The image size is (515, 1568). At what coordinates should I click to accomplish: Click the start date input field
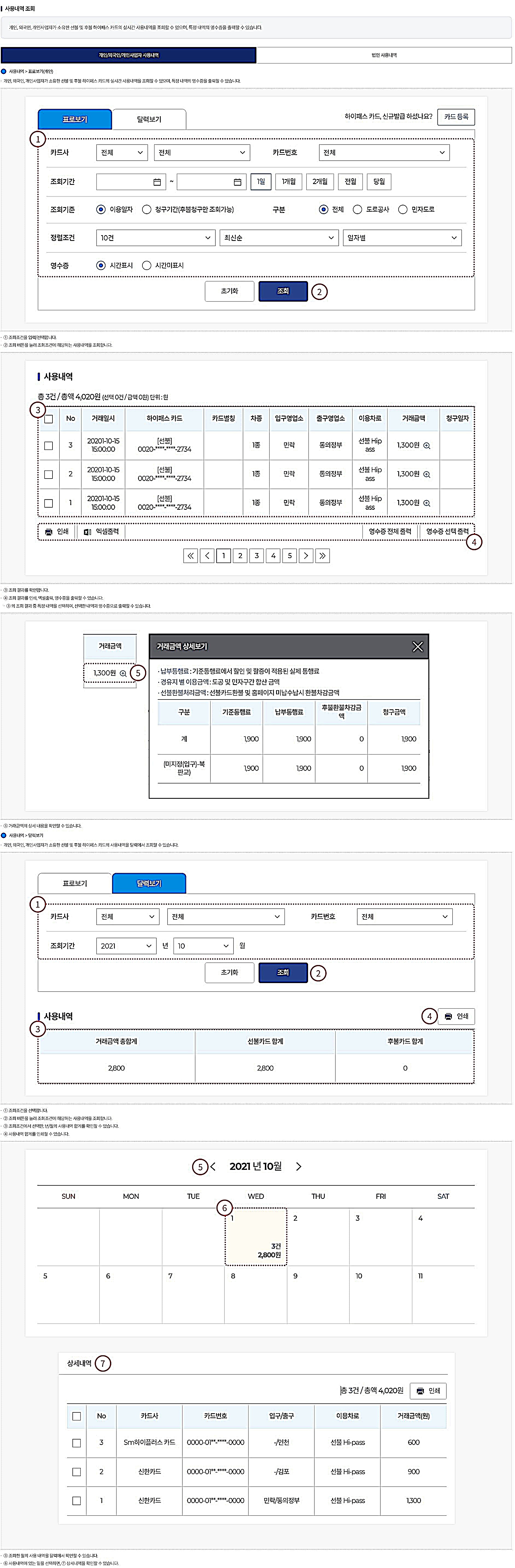coord(131,182)
